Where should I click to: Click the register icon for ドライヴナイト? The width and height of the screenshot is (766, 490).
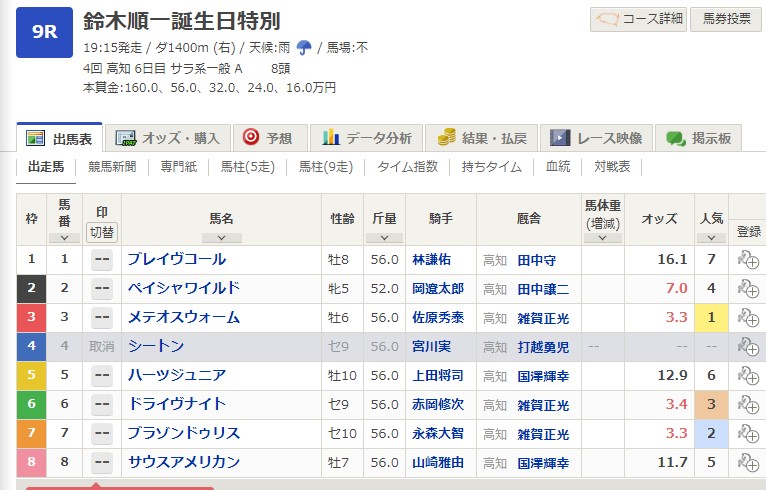[x=748, y=405]
